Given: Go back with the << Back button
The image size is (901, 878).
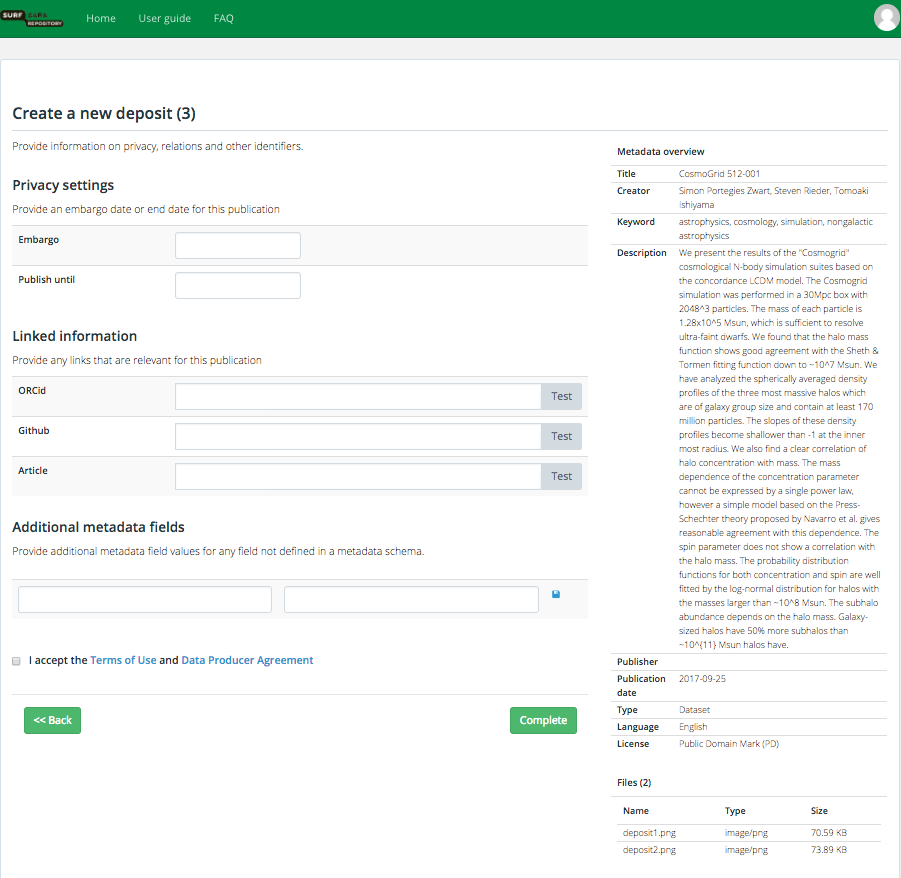Looking at the screenshot, I should click(52, 721).
